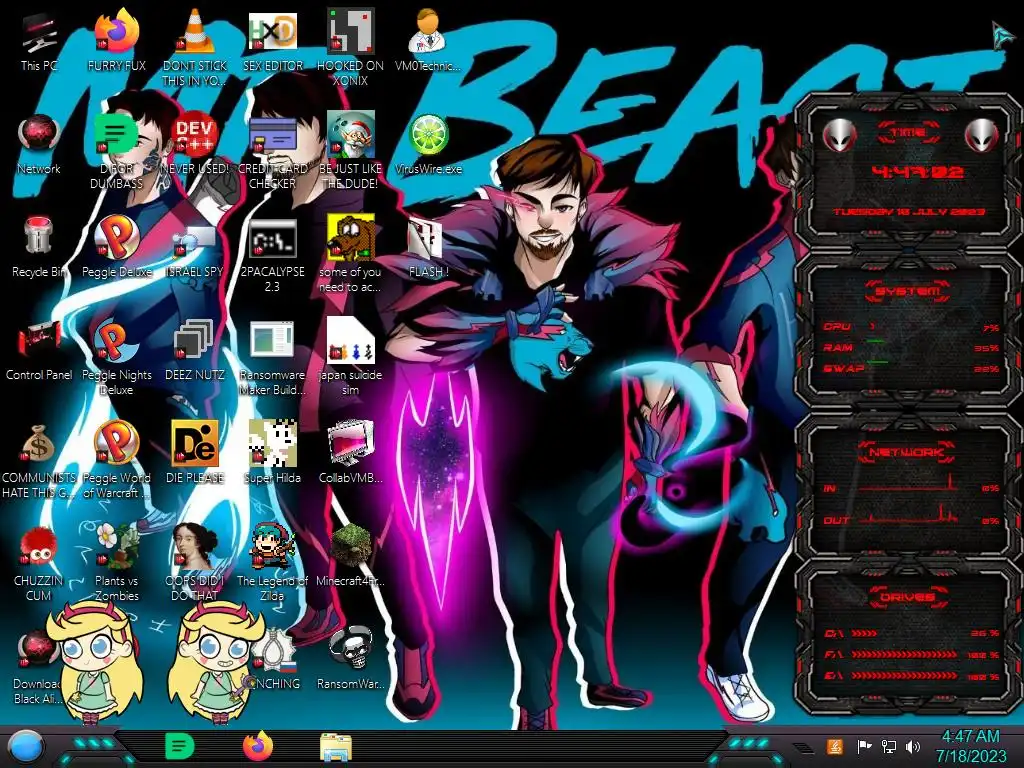
Task: Open the dog icon labeled some of you need to ac...
Action: [x=351, y=255]
